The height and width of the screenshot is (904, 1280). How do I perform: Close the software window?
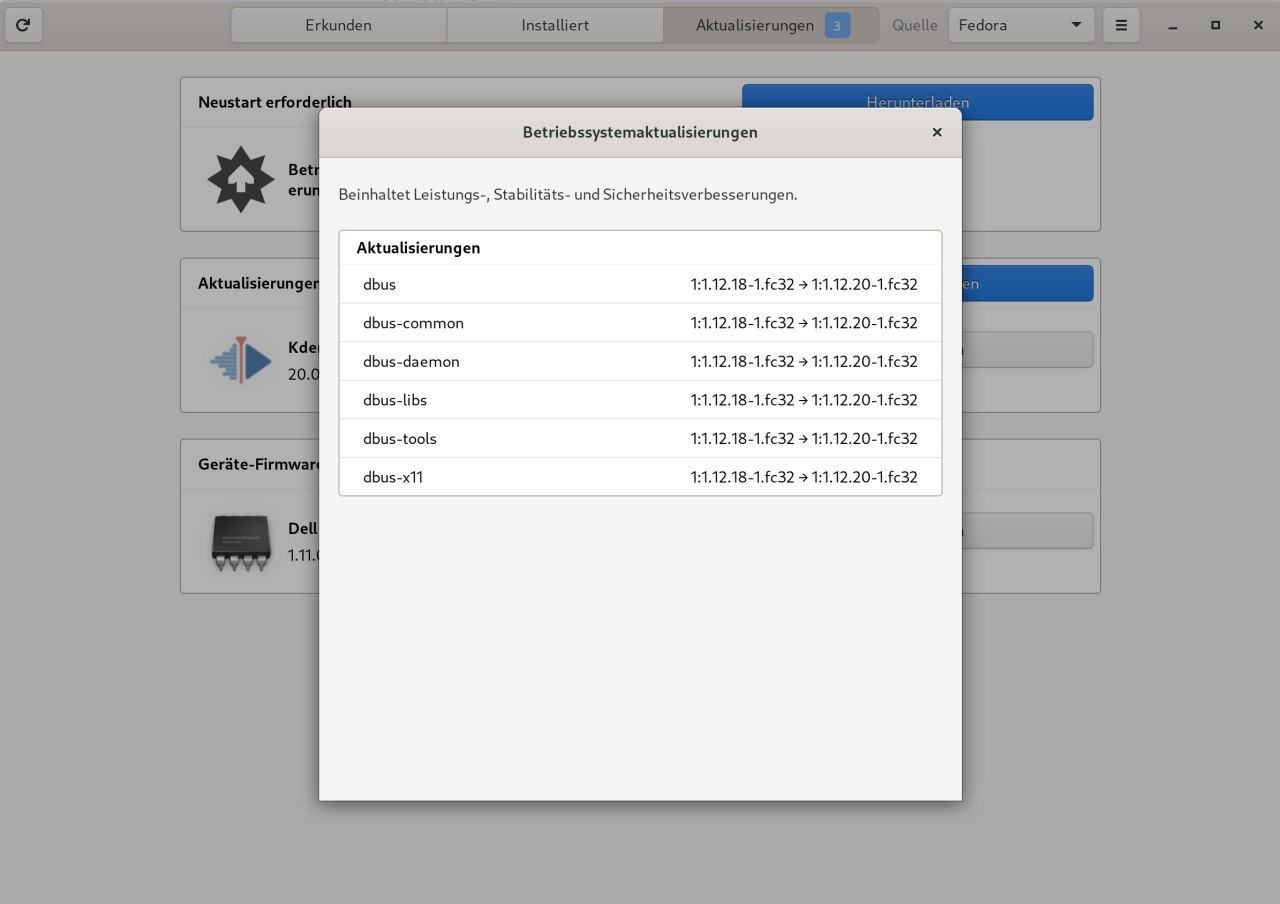(x=1258, y=25)
